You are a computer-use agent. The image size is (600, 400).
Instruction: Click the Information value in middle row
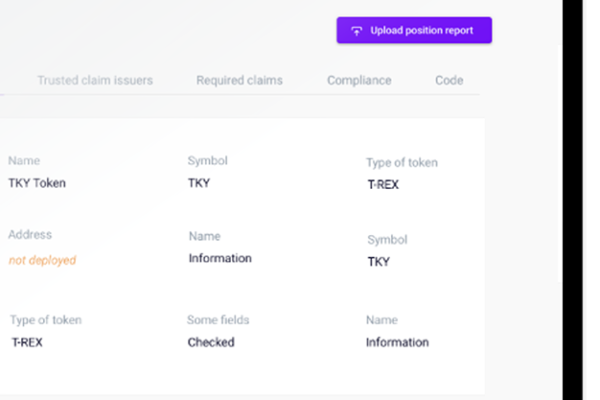pyautogui.click(x=220, y=258)
